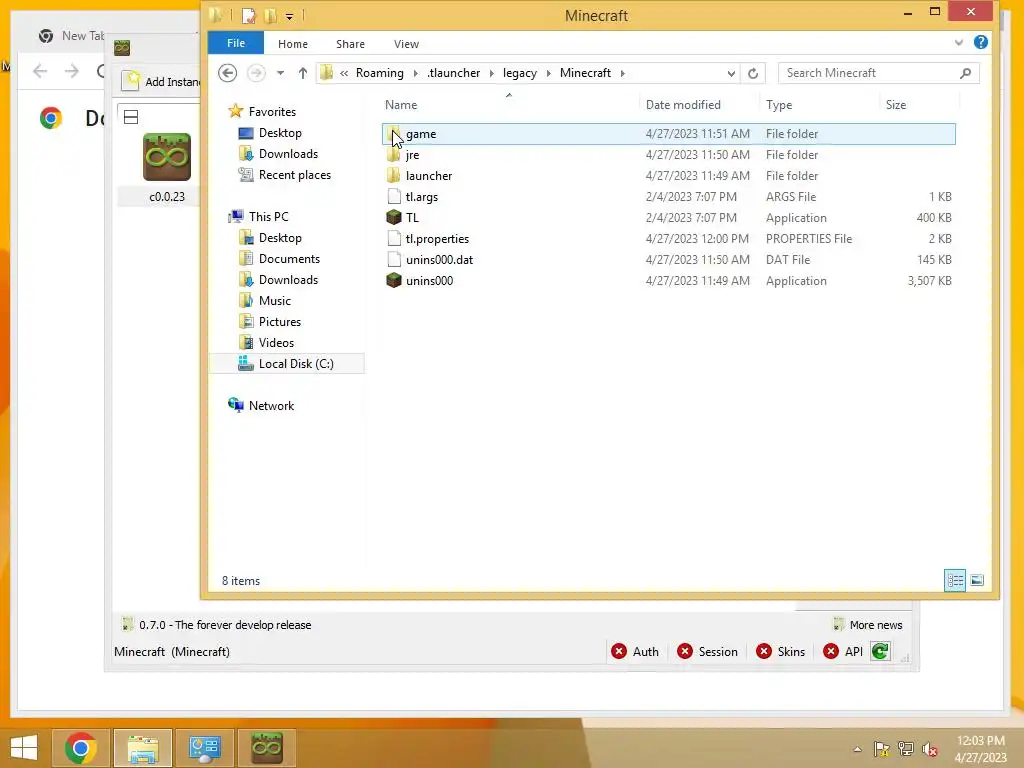This screenshot has width=1024, height=768.
Task: Show hidden tray icons arrow
Action: coord(857,749)
